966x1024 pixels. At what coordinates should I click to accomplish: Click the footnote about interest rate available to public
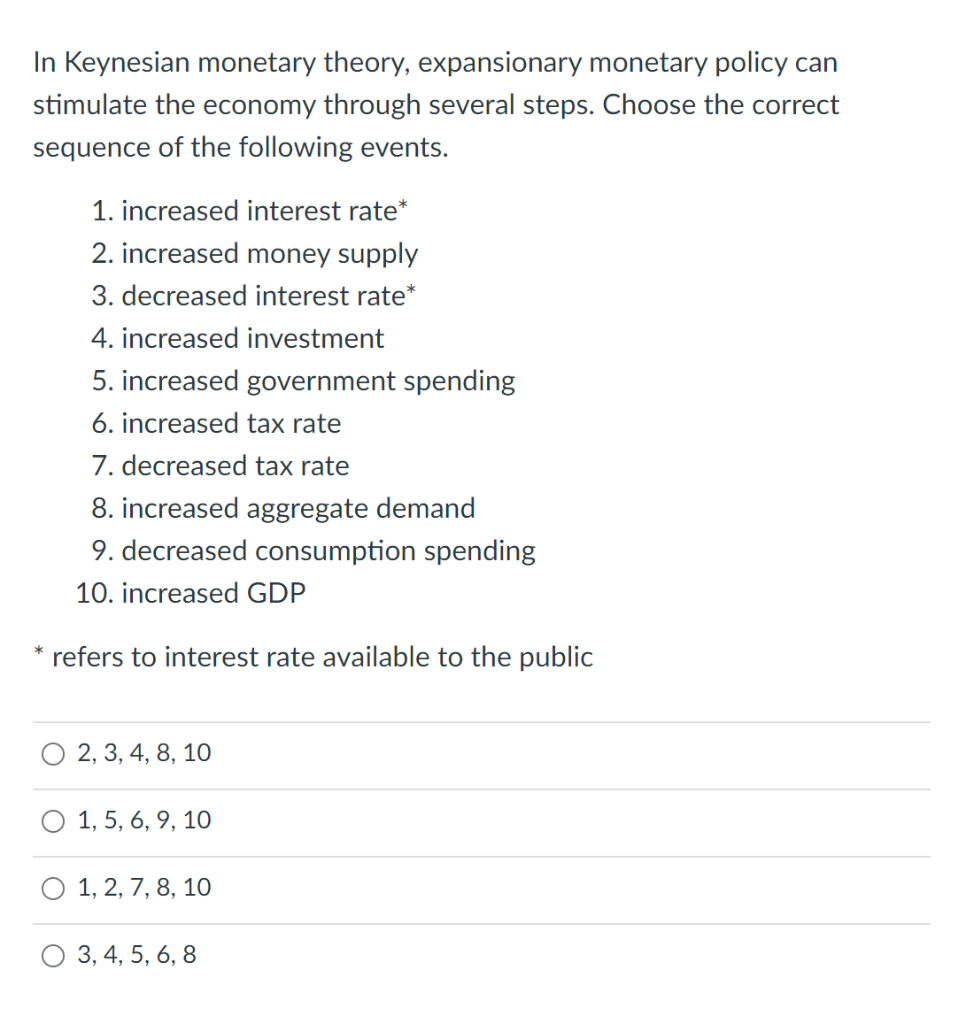click(314, 657)
